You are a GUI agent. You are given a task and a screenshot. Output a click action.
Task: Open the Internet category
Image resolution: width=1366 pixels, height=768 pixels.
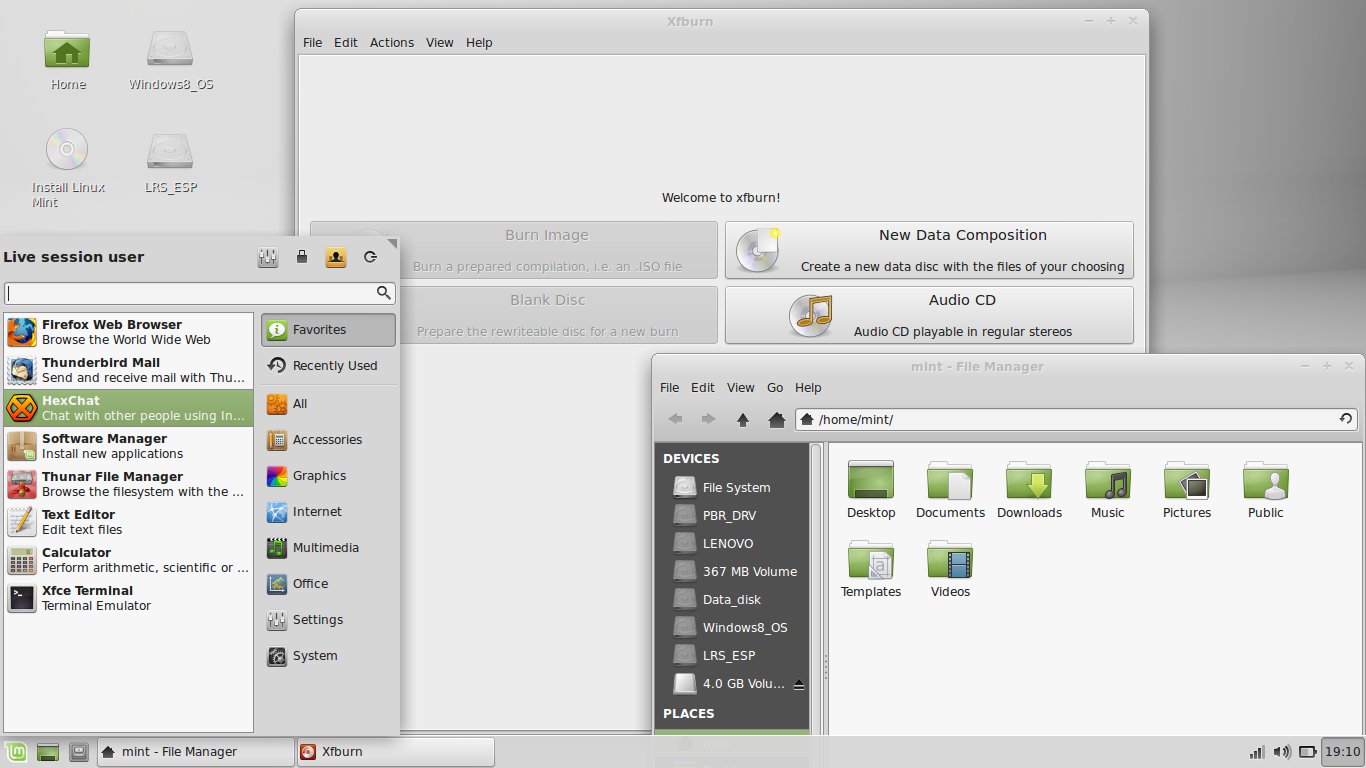[328, 512]
